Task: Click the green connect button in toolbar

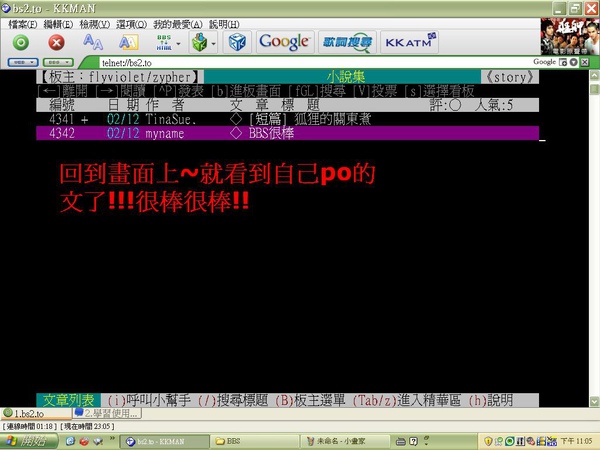Action: (x=21, y=42)
